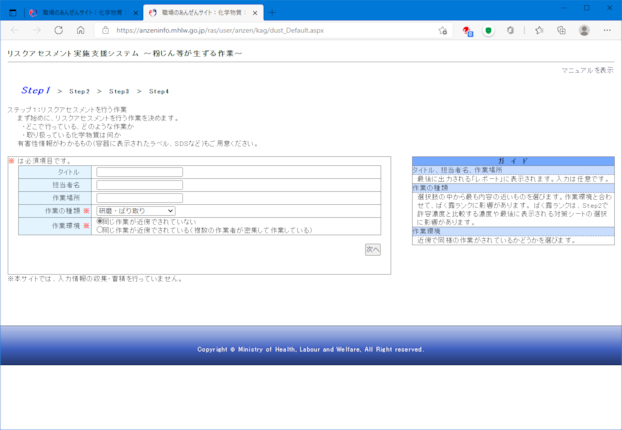Click the browser Back arrow
The width and height of the screenshot is (622, 430).
tap(15, 30)
